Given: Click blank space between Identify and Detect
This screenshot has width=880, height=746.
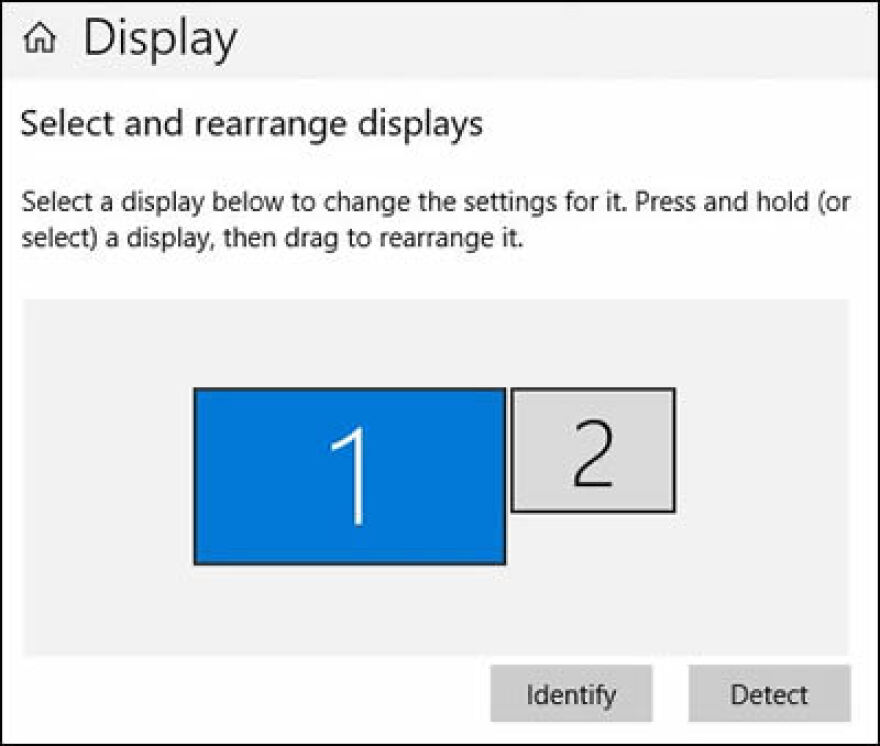Looking at the screenshot, I should point(670,694).
